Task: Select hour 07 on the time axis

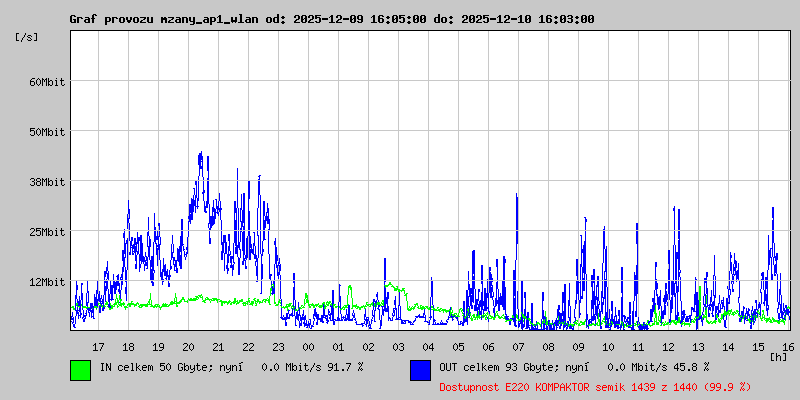Action: tap(518, 346)
